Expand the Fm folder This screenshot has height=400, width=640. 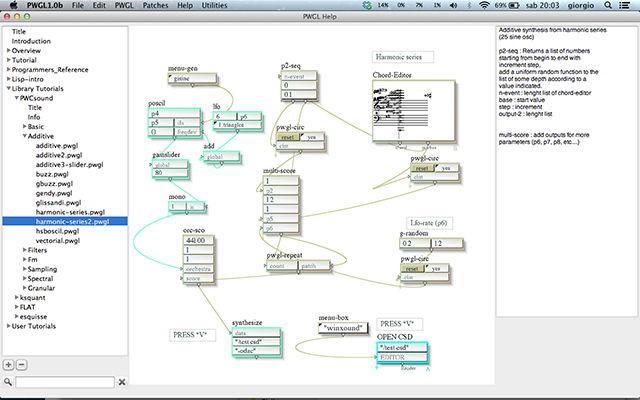24,259
